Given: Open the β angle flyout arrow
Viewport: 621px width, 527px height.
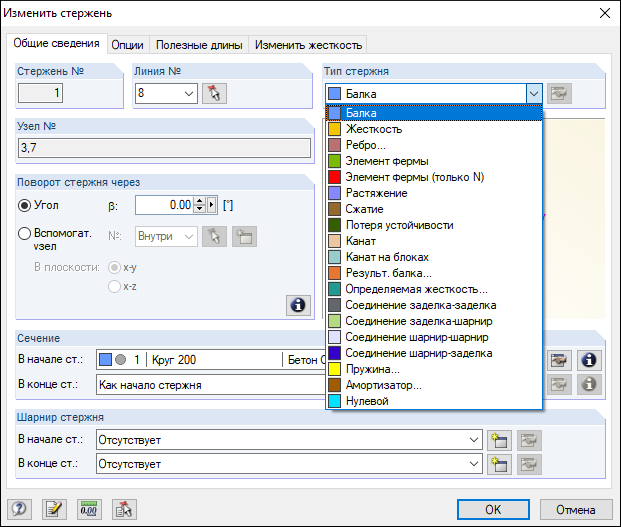Looking at the screenshot, I should 212,205.
